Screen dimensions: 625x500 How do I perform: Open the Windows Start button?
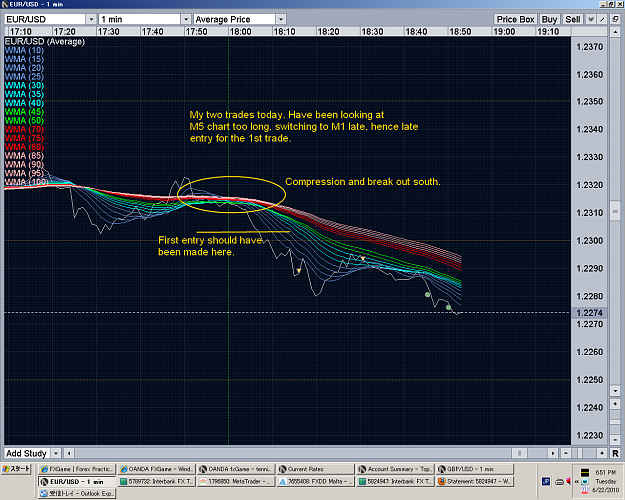click(x=16, y=469)
